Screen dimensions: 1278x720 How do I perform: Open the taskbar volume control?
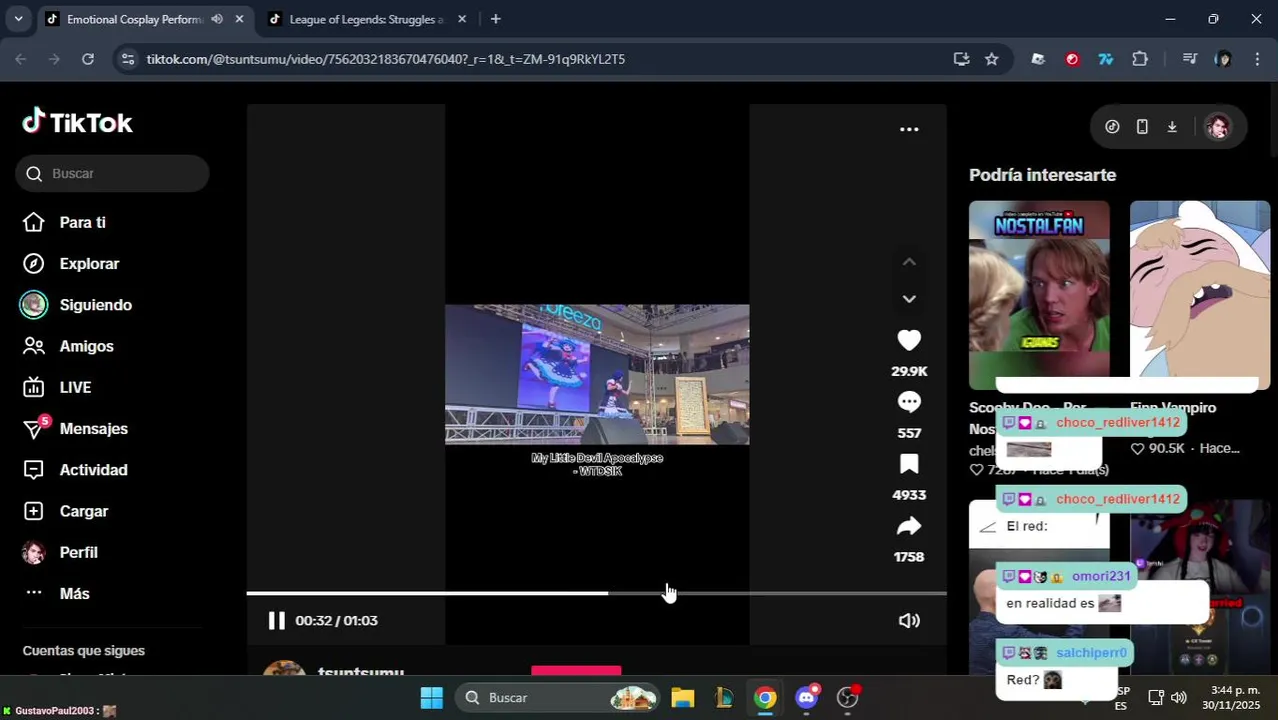[1179, 697]
